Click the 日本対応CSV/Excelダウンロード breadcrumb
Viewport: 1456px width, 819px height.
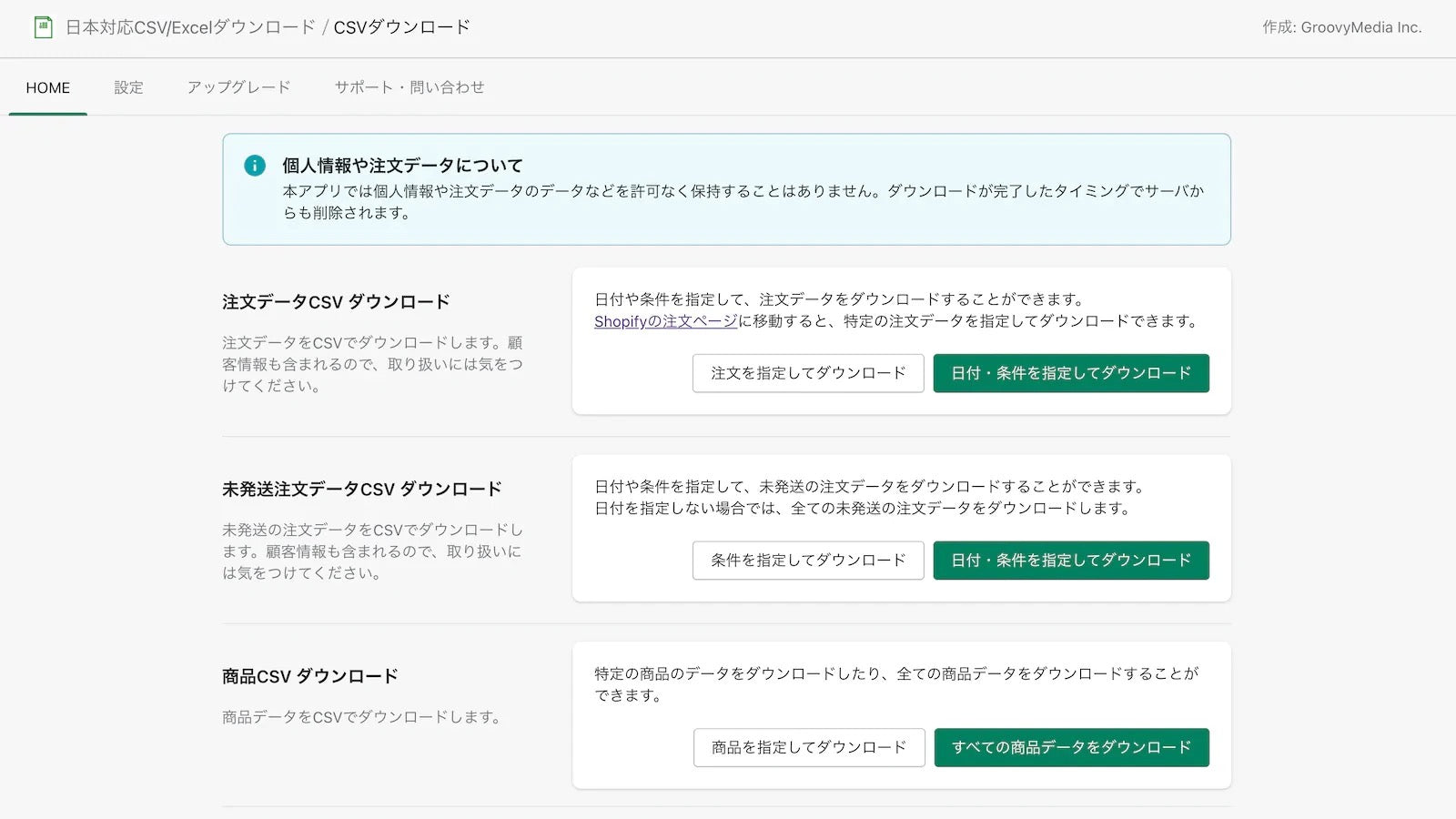[190, 27]
